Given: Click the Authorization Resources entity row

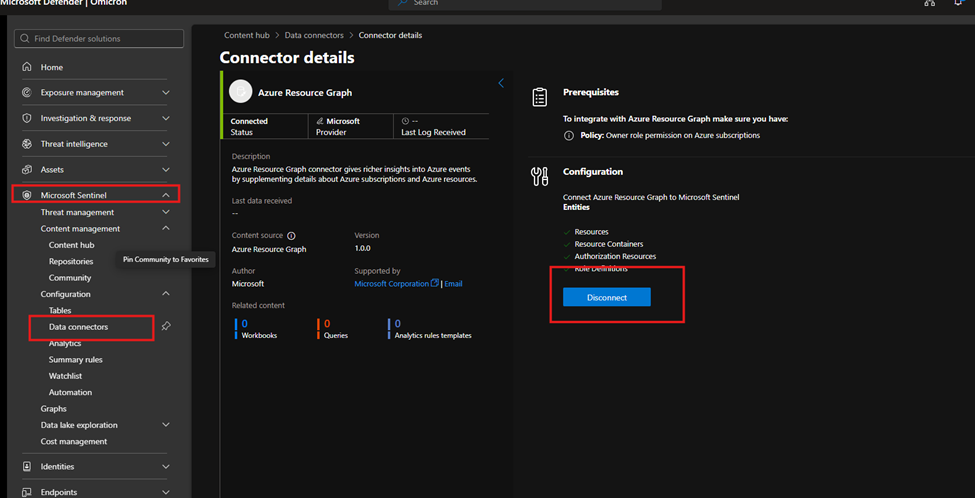Looking at the screenshot, I should pos(609,256).
